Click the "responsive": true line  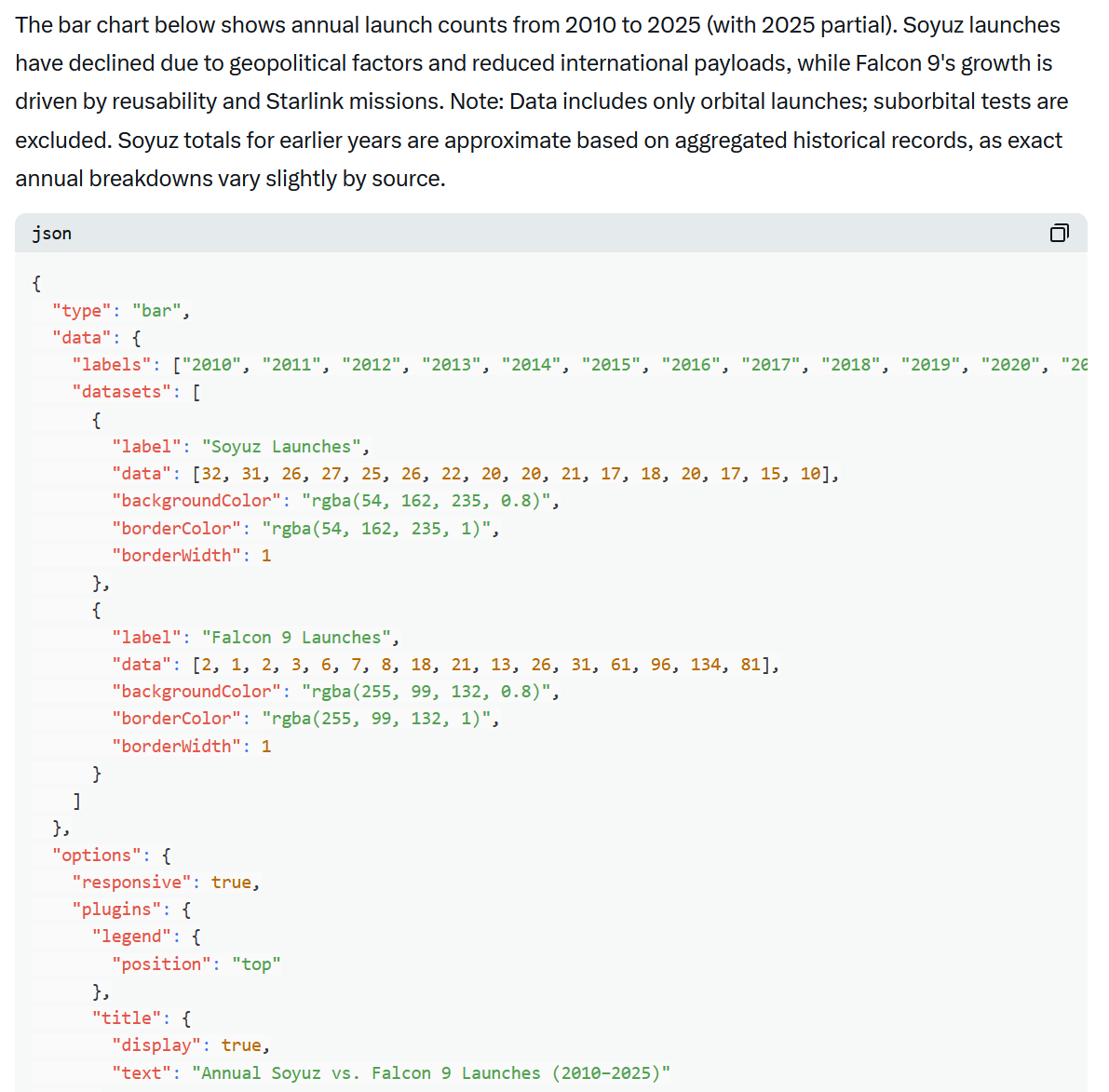[166, 883]
